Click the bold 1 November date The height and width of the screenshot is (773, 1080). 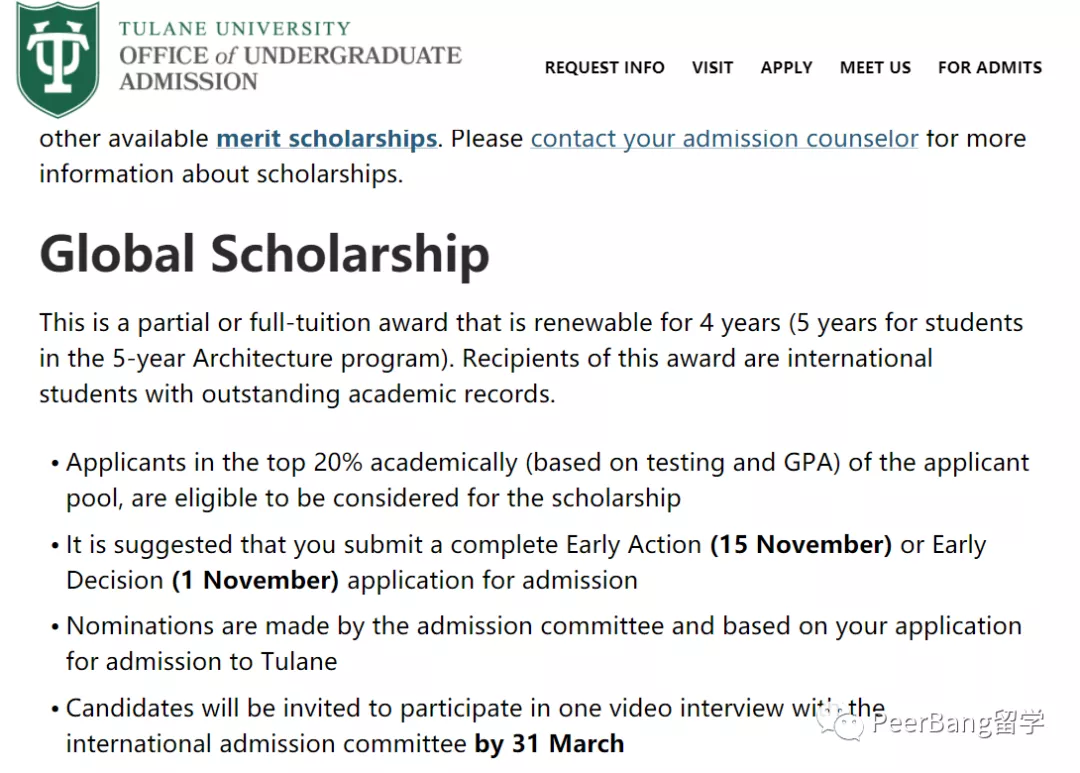(x=255, y=580)
